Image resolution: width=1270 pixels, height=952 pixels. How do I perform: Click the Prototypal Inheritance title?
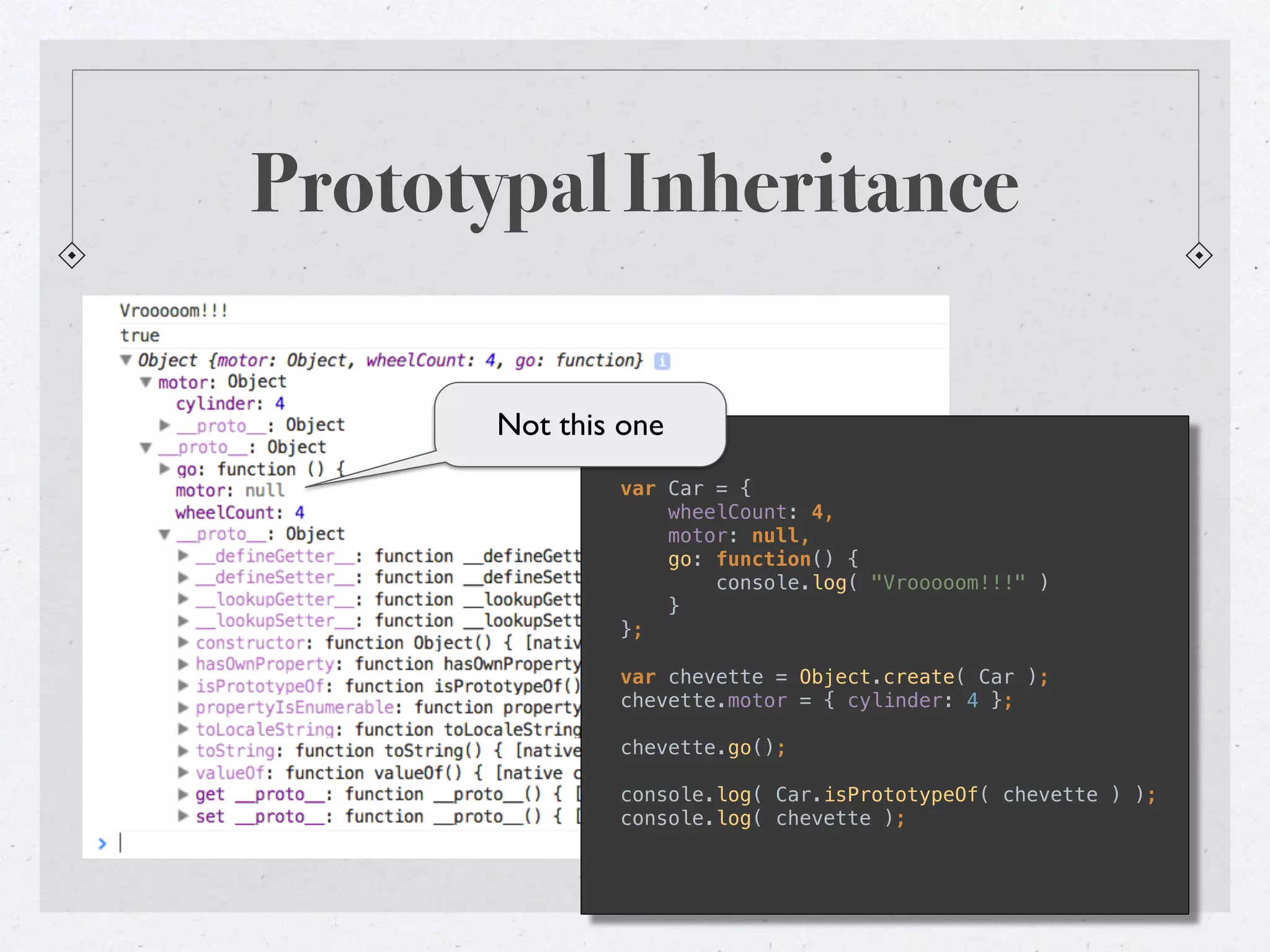tap(634, 185)
